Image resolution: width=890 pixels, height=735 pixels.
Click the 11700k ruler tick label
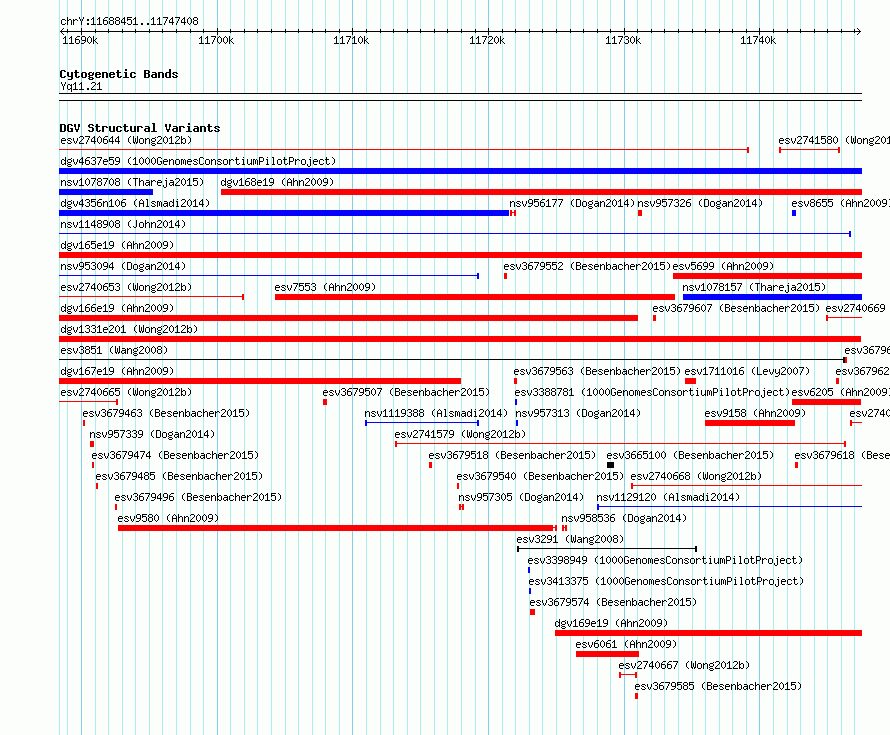tap(216, 40)
